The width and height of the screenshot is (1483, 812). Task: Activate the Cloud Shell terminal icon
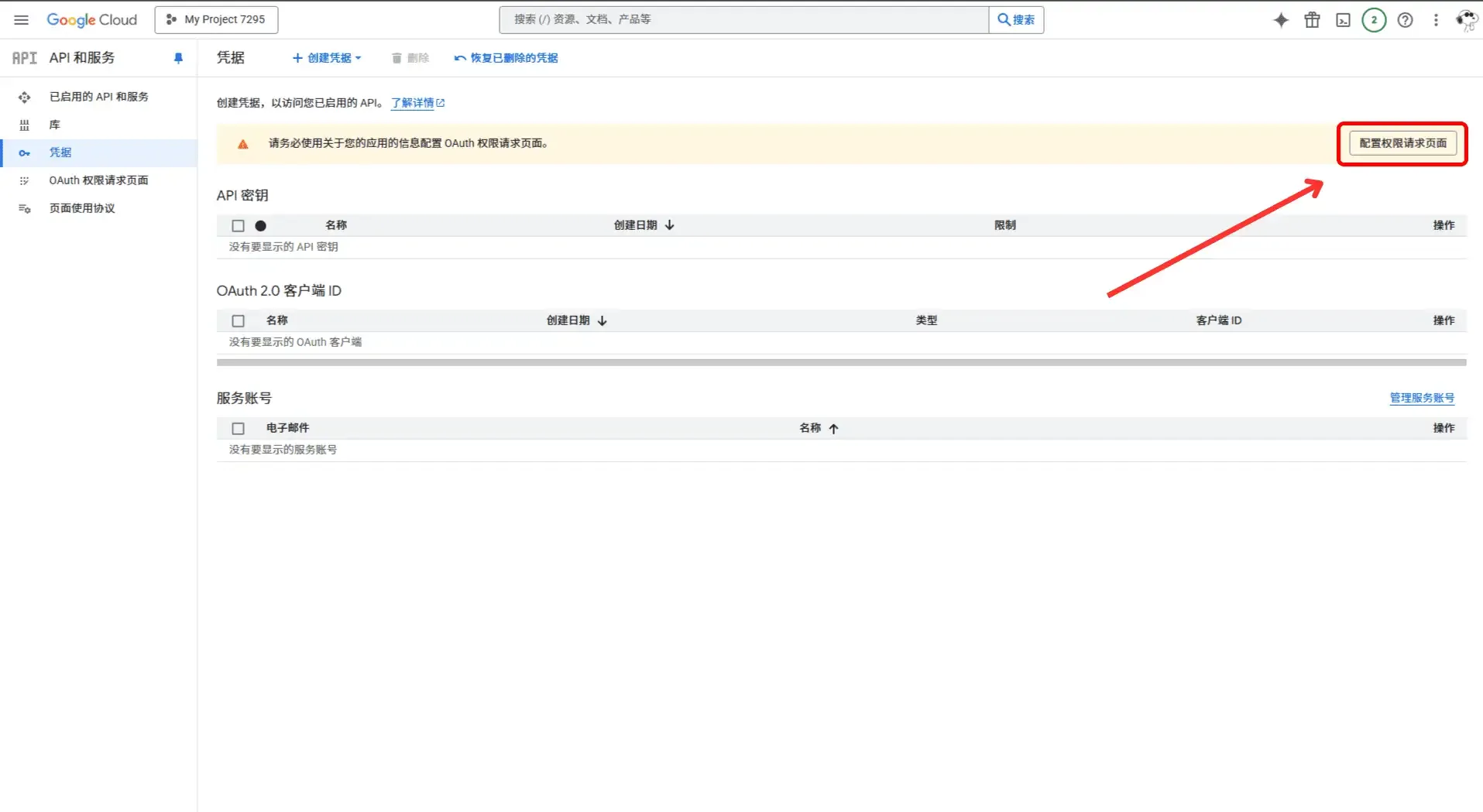1343,20
